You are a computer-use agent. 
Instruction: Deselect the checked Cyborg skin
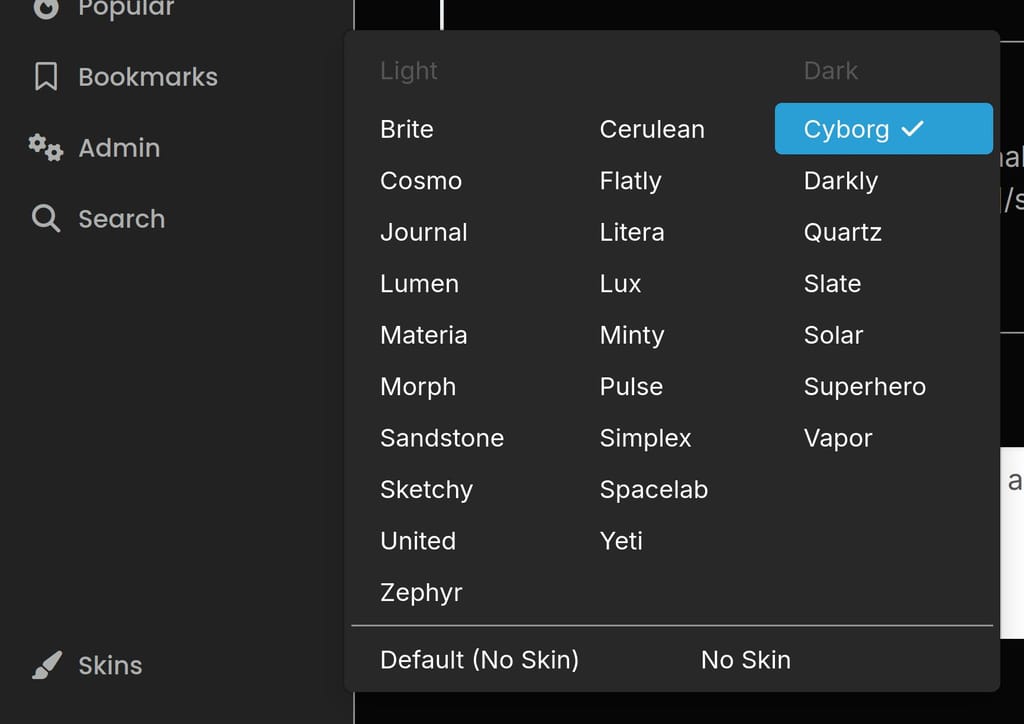883,129
